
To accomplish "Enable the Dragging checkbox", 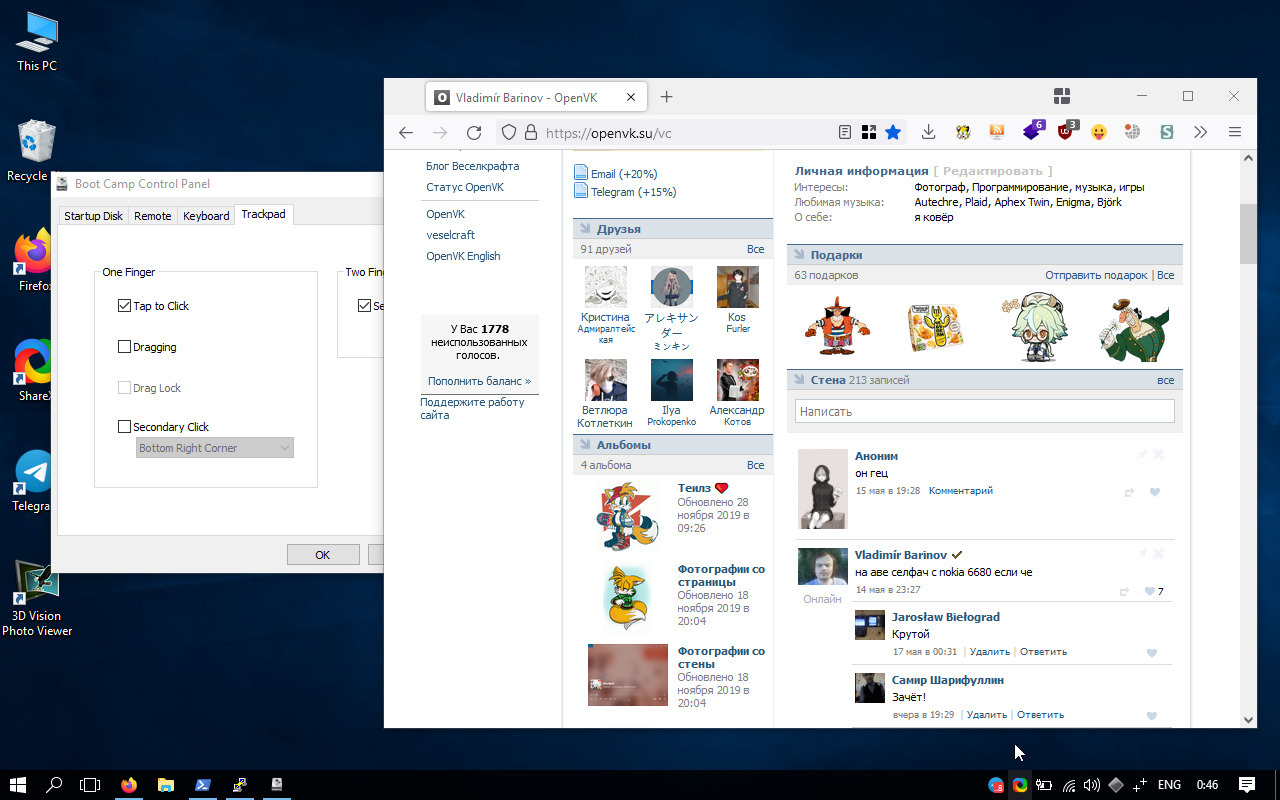I will point(125,347).
